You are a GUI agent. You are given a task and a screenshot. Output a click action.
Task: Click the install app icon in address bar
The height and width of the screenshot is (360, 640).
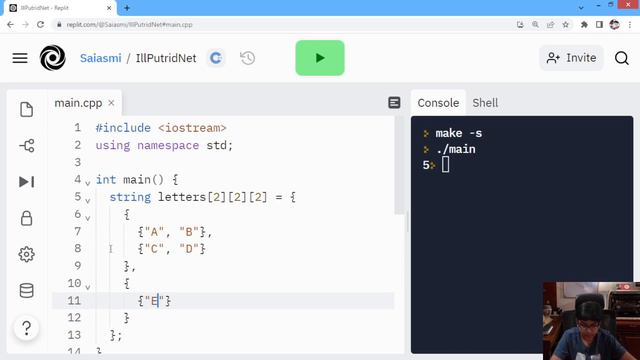tap(520, 24)
